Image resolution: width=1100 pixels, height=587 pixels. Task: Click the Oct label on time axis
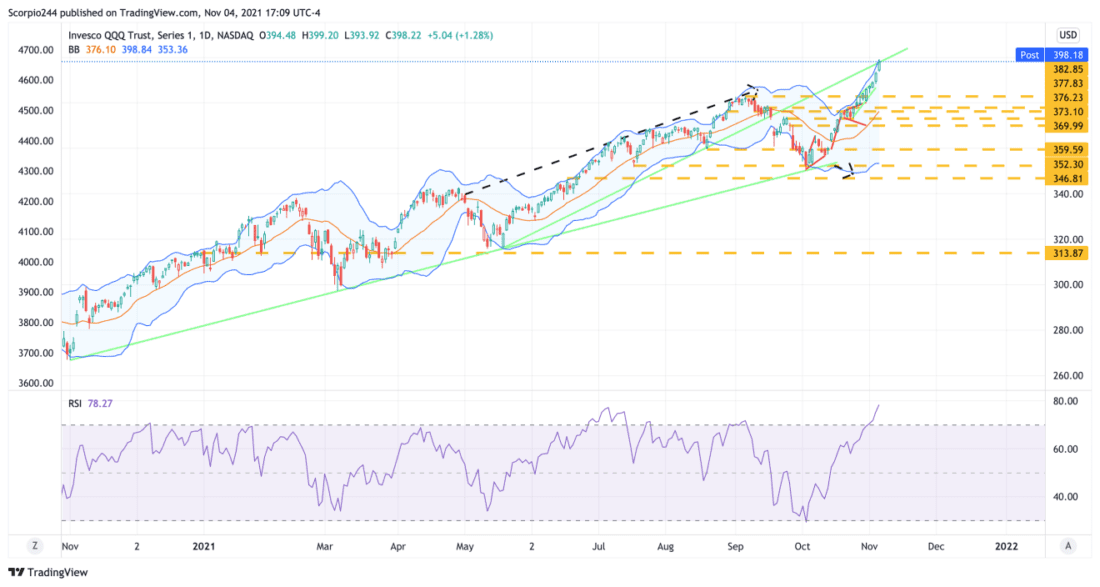pos(802,546)
